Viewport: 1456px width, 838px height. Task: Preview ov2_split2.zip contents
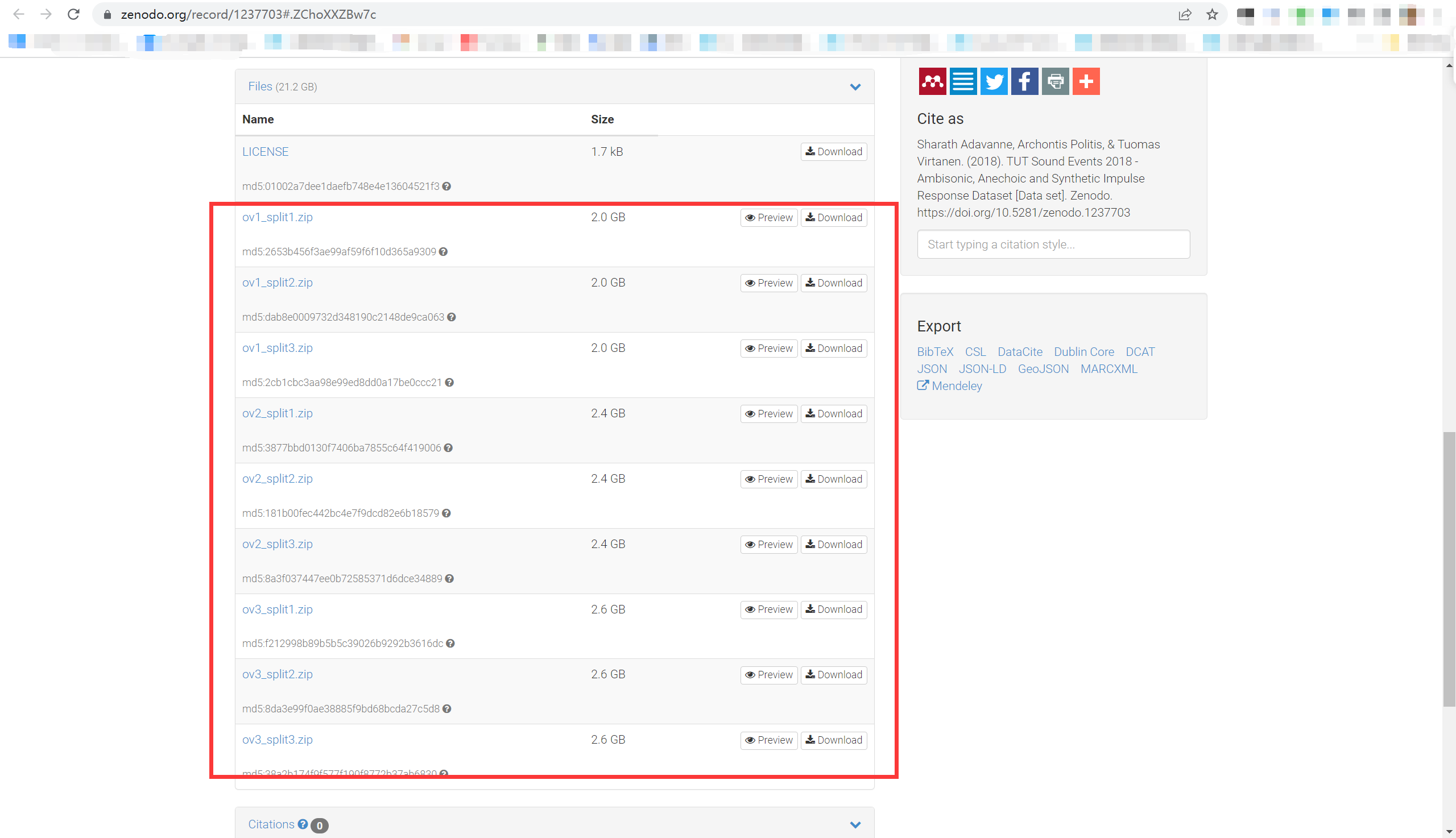click(768, 479)
